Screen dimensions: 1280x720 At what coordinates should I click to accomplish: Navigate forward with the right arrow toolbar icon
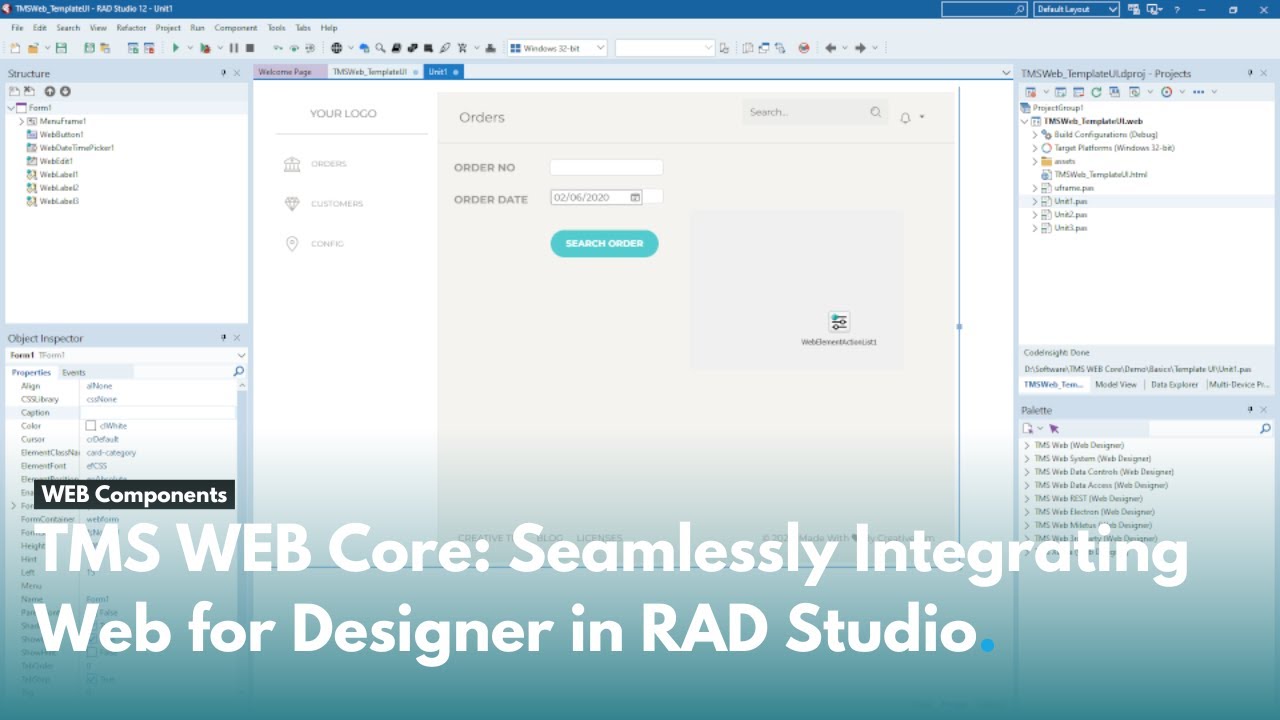click(861, 48)
